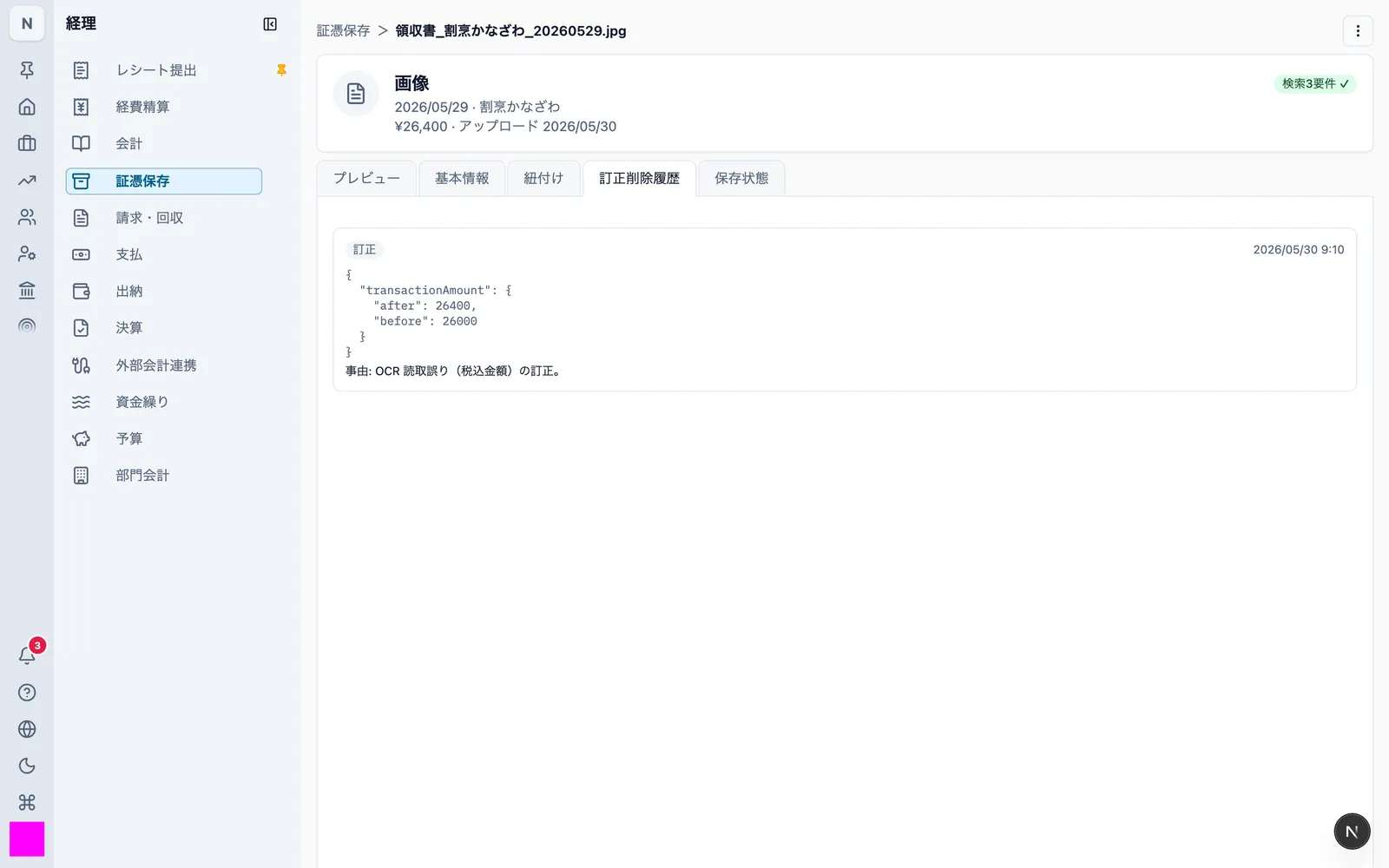Image resolution: width=1389 pixels, height=868 pixels.
Task: Click the file name 領収書_割烹かなざわ_20260529.jpg
Action: (x=510, y=30)
